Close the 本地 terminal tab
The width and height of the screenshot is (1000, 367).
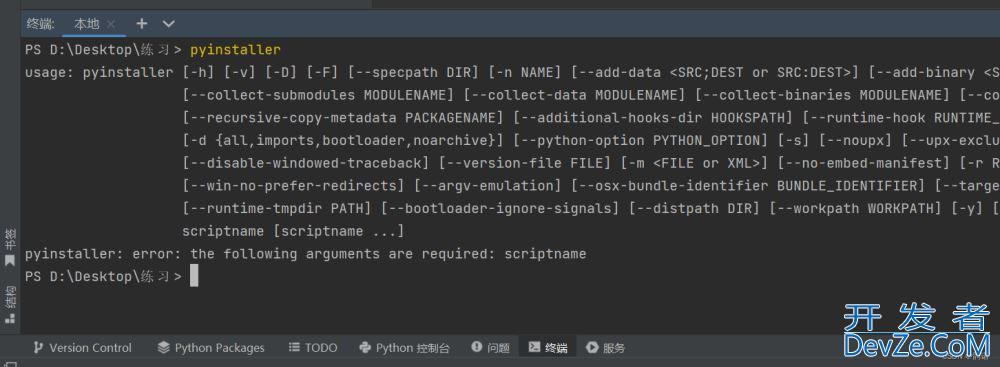point(111,24)
